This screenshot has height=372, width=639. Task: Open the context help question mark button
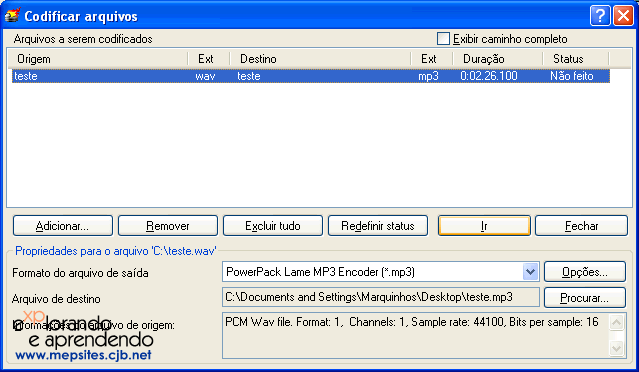pos(600,16)
